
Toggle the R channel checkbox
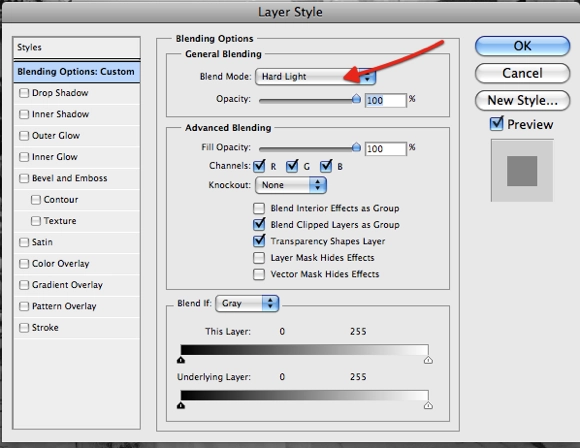259,166
